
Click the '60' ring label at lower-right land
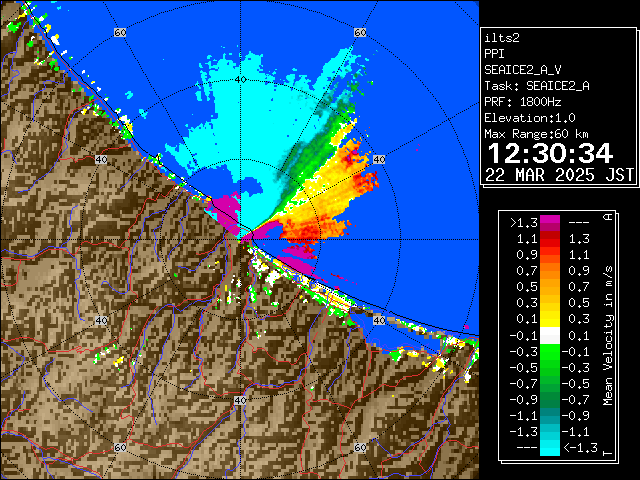[x=360, y=447]
